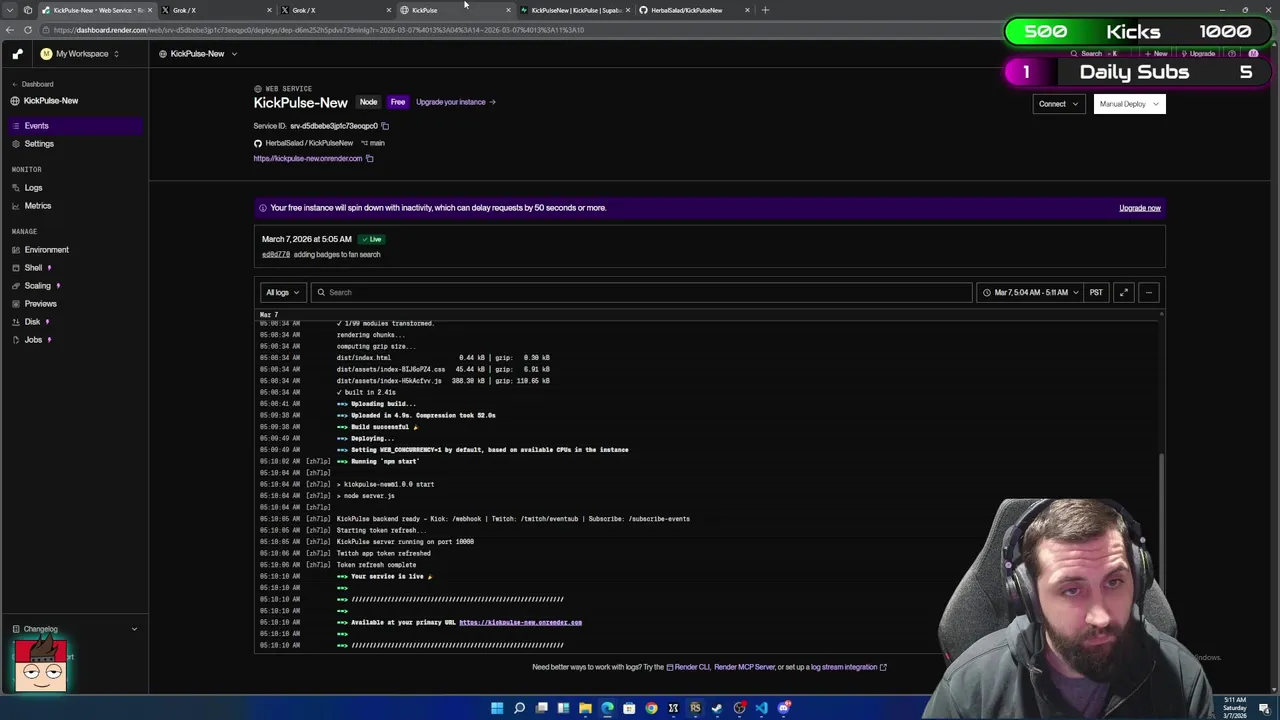Expand logs to fullscreen

pos(1124,293)
